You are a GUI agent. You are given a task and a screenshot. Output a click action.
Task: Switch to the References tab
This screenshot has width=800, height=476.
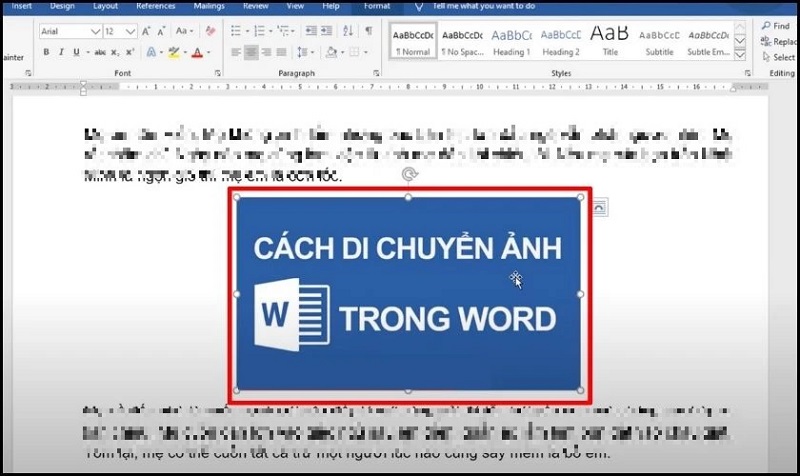(156, 6)
